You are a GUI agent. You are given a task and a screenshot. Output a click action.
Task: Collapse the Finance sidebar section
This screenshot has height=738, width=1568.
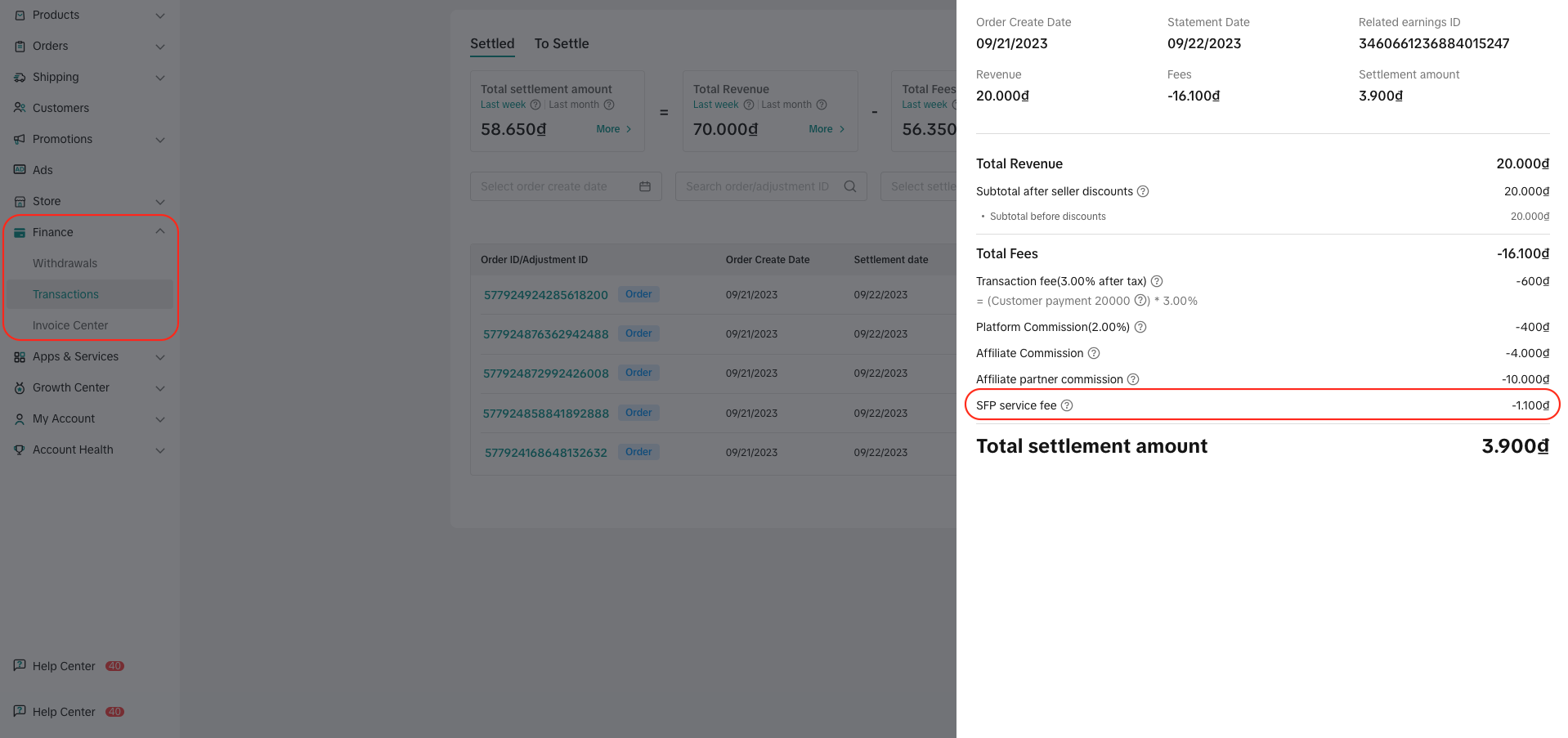pyautogui.click(x=160, y=232)
